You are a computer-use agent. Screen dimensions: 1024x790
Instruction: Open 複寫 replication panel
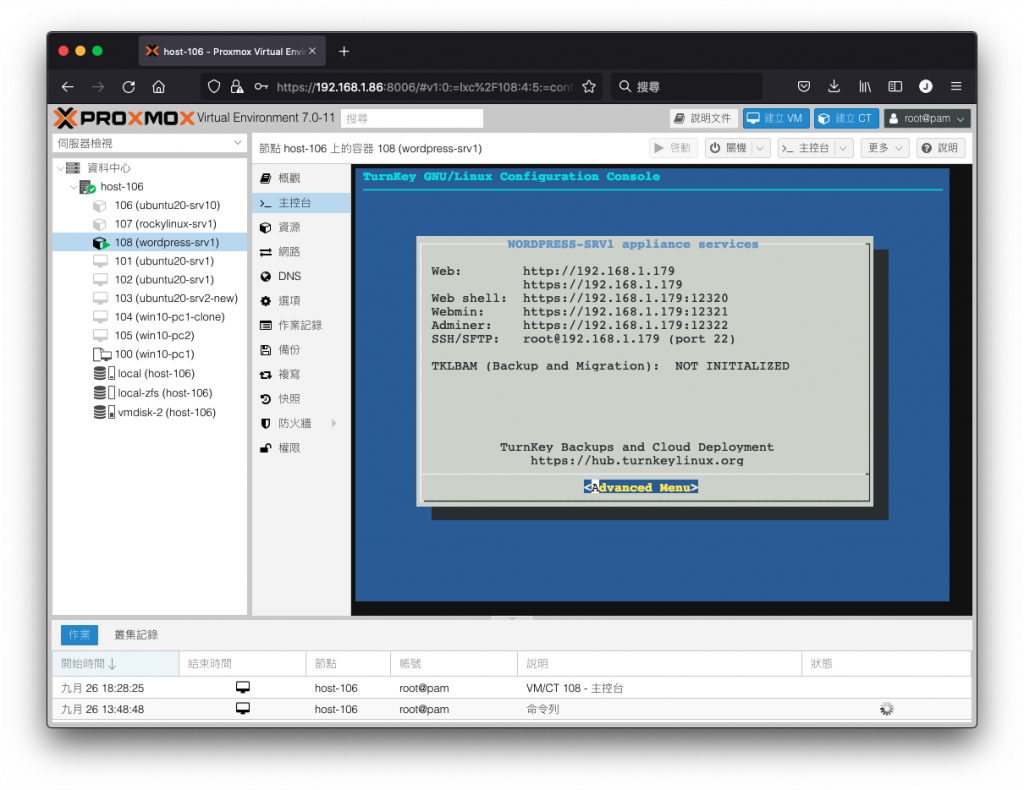tap(301, 375)
